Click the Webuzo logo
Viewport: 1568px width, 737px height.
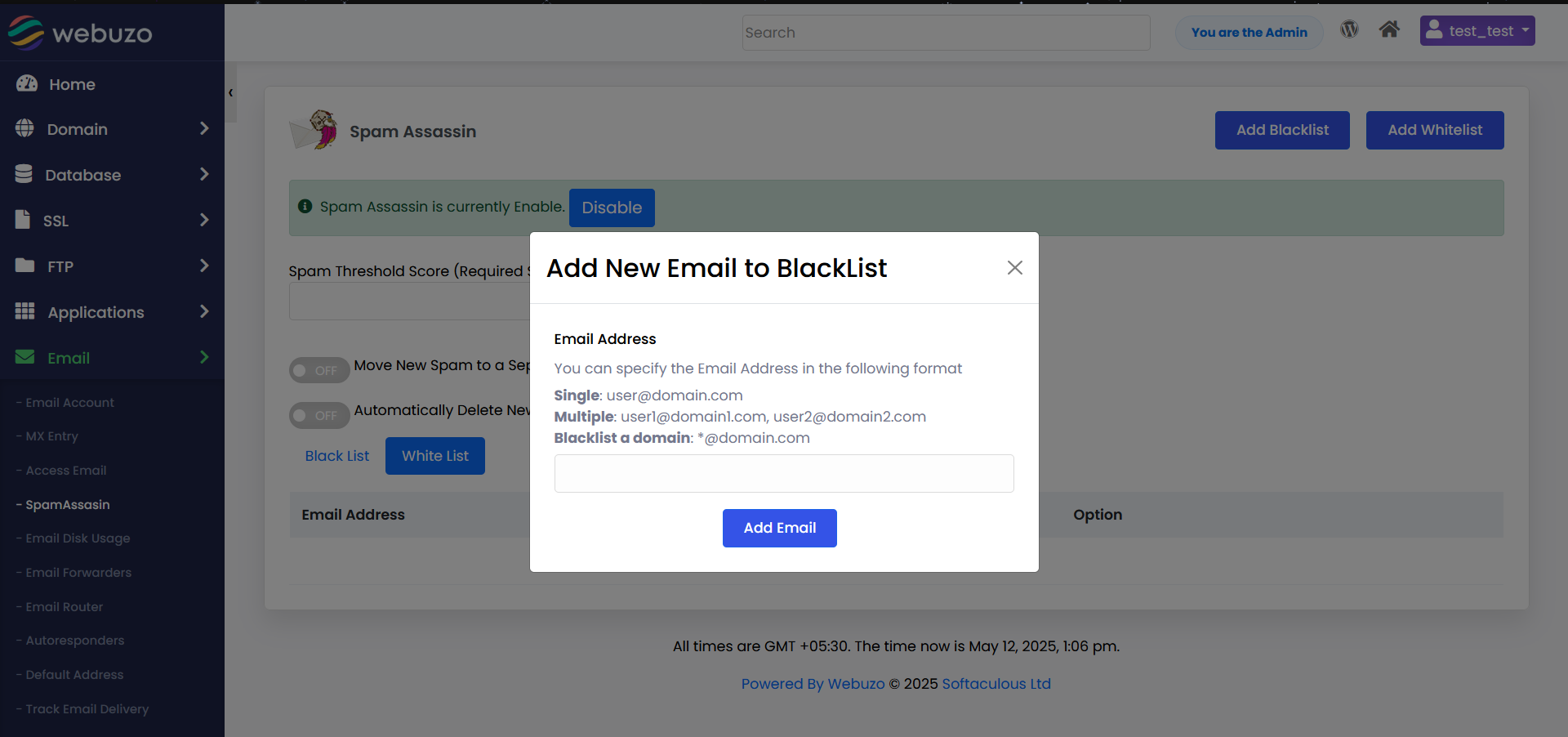click(80, 33)
